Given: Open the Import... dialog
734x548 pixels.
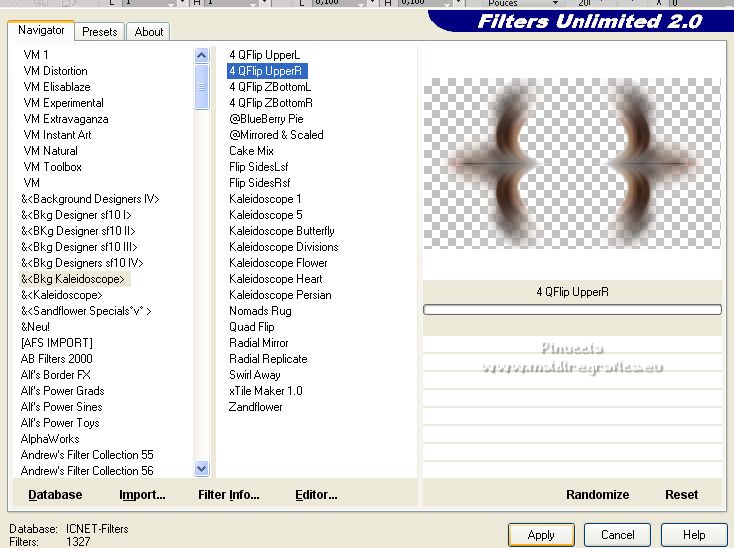Looking at the screenshot, I should 142,495.
